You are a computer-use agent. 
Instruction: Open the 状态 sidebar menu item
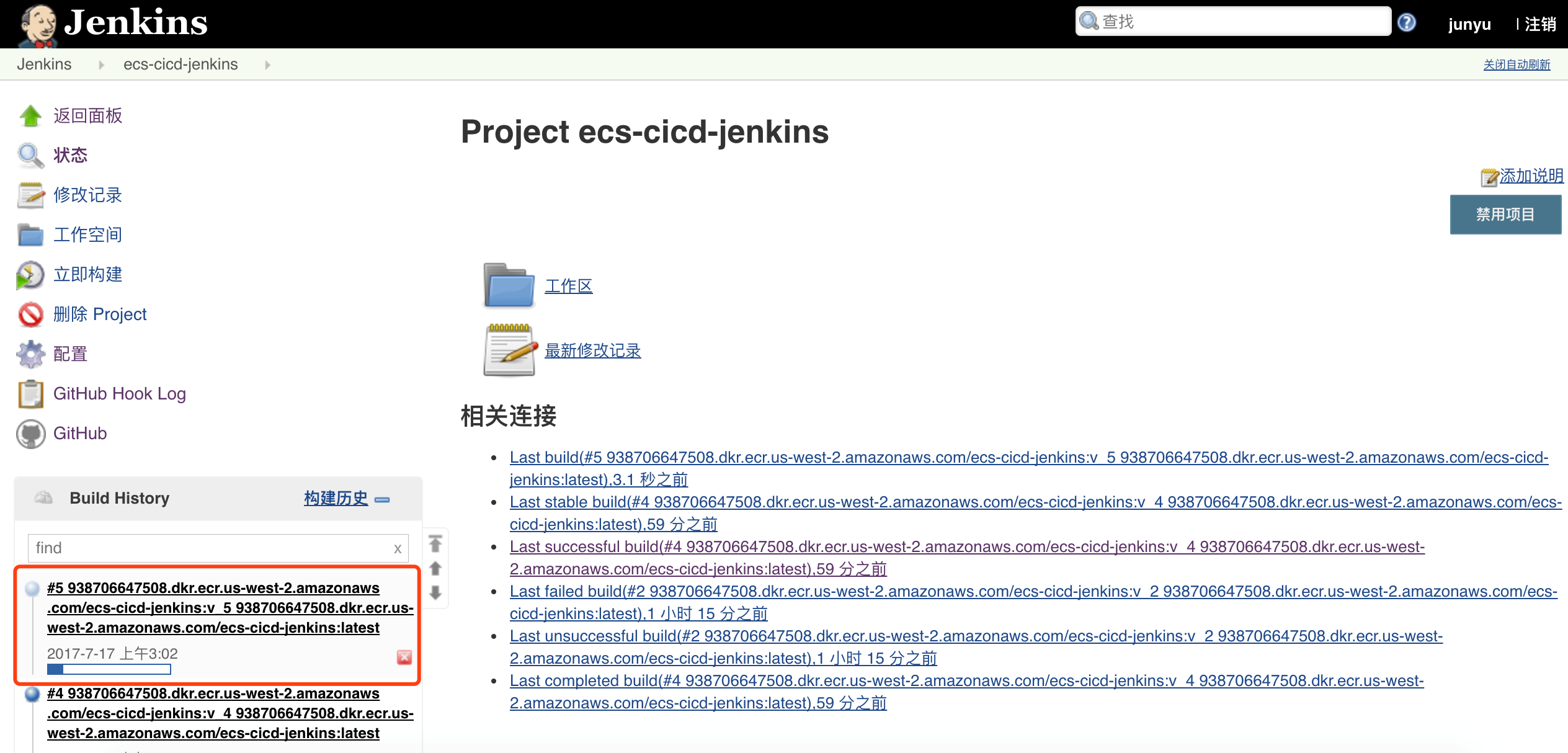[x=70, y=156]
